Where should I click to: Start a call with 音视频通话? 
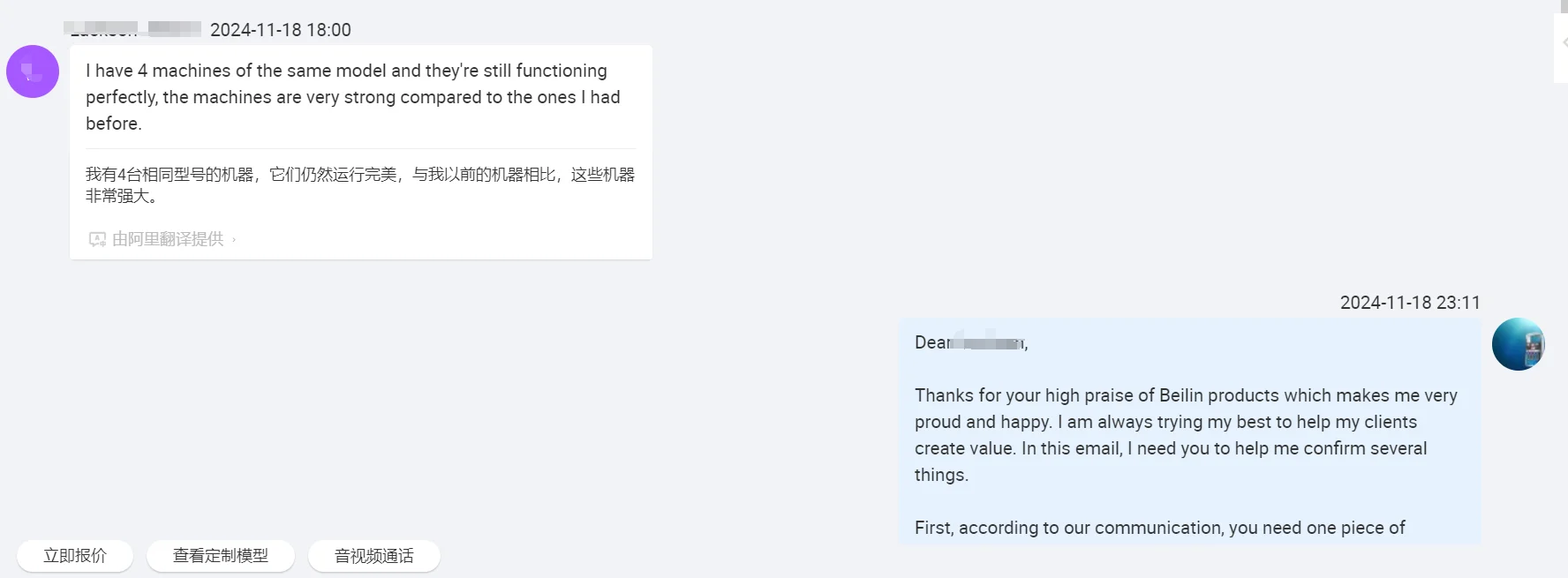(x=373, y=556)
